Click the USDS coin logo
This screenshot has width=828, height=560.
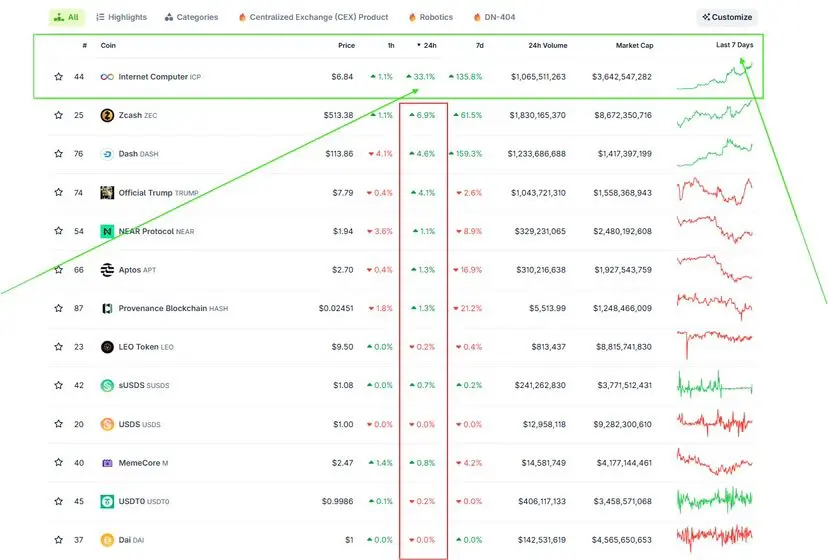click(107, 424)
